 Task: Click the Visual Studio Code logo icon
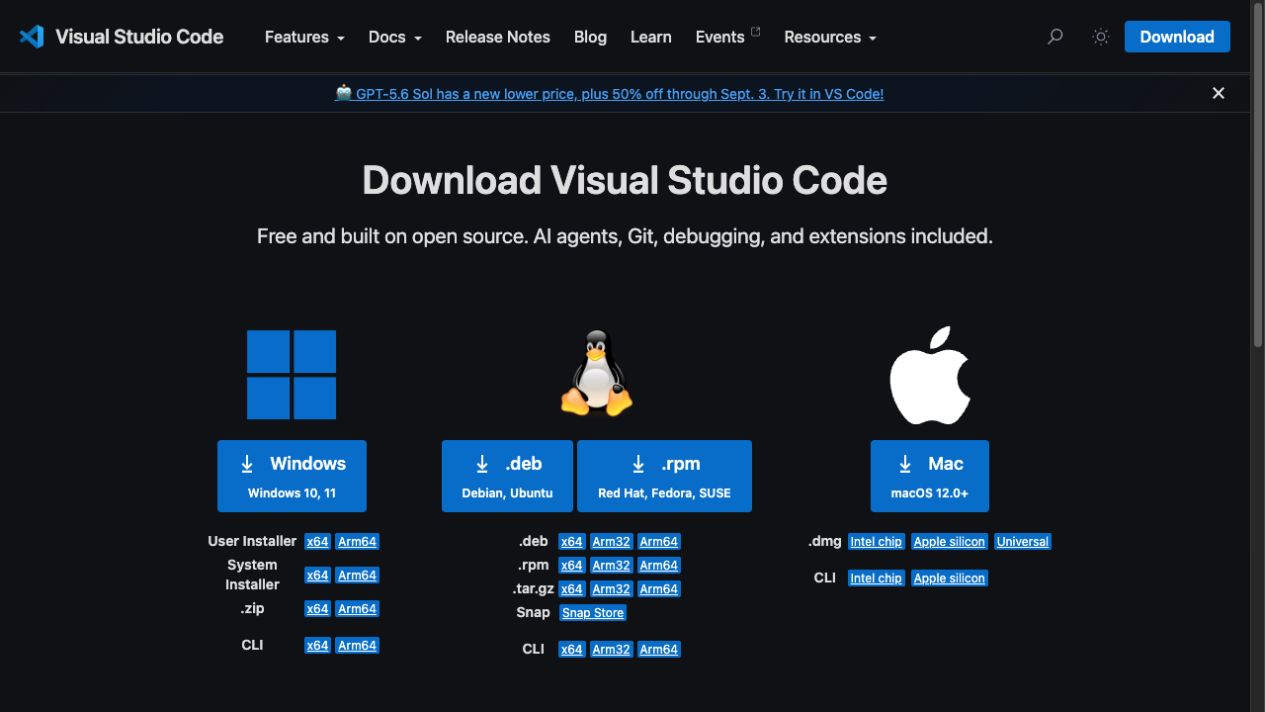click(32, 37)
